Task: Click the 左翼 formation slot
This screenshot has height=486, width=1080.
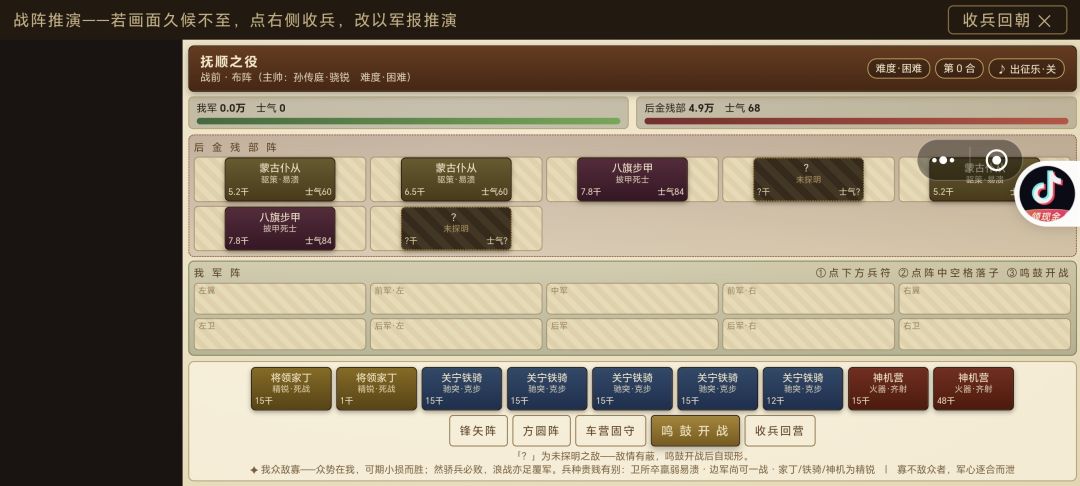Action: click(280, 299)
